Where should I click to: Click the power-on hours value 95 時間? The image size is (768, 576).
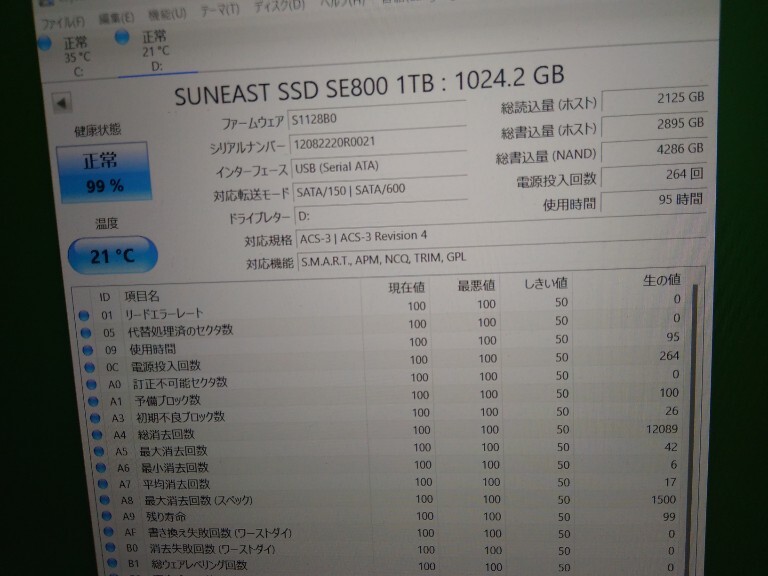[653, 200]
